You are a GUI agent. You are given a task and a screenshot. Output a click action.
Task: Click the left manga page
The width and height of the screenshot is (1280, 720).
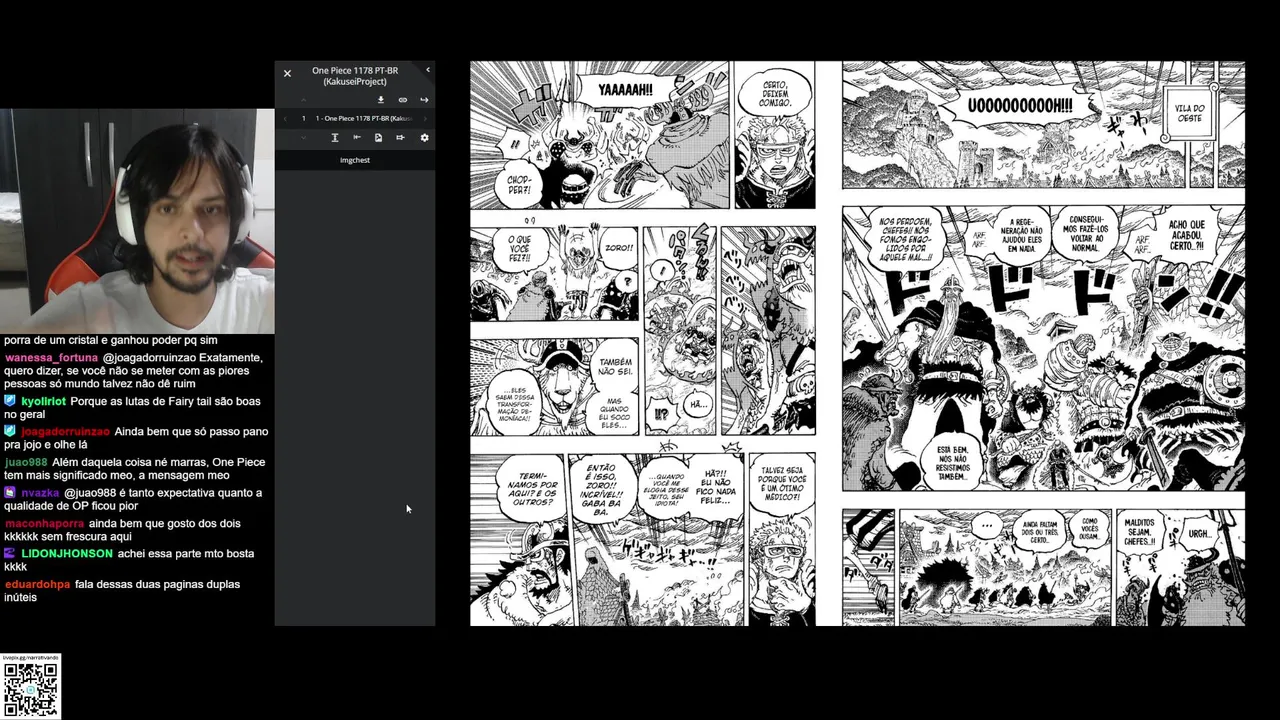(643, 343)
